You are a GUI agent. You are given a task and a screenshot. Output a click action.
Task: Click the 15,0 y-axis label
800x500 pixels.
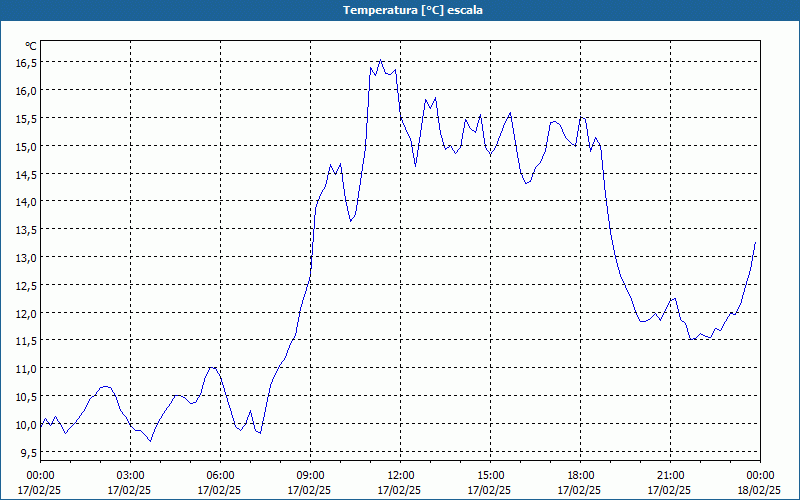coord(27,146)
